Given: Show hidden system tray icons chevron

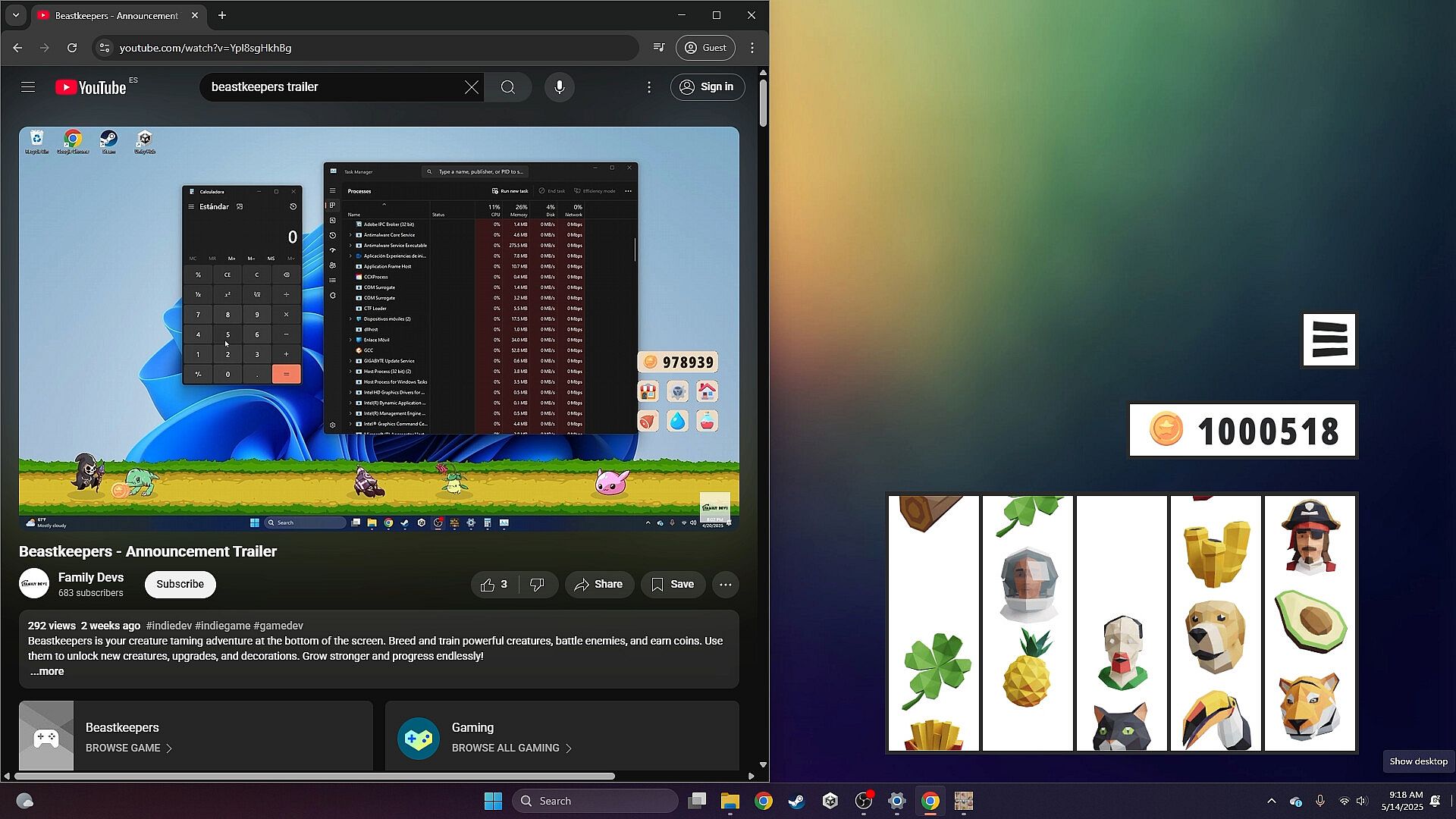Looking at the screenshot, I should coord(1272,801).
